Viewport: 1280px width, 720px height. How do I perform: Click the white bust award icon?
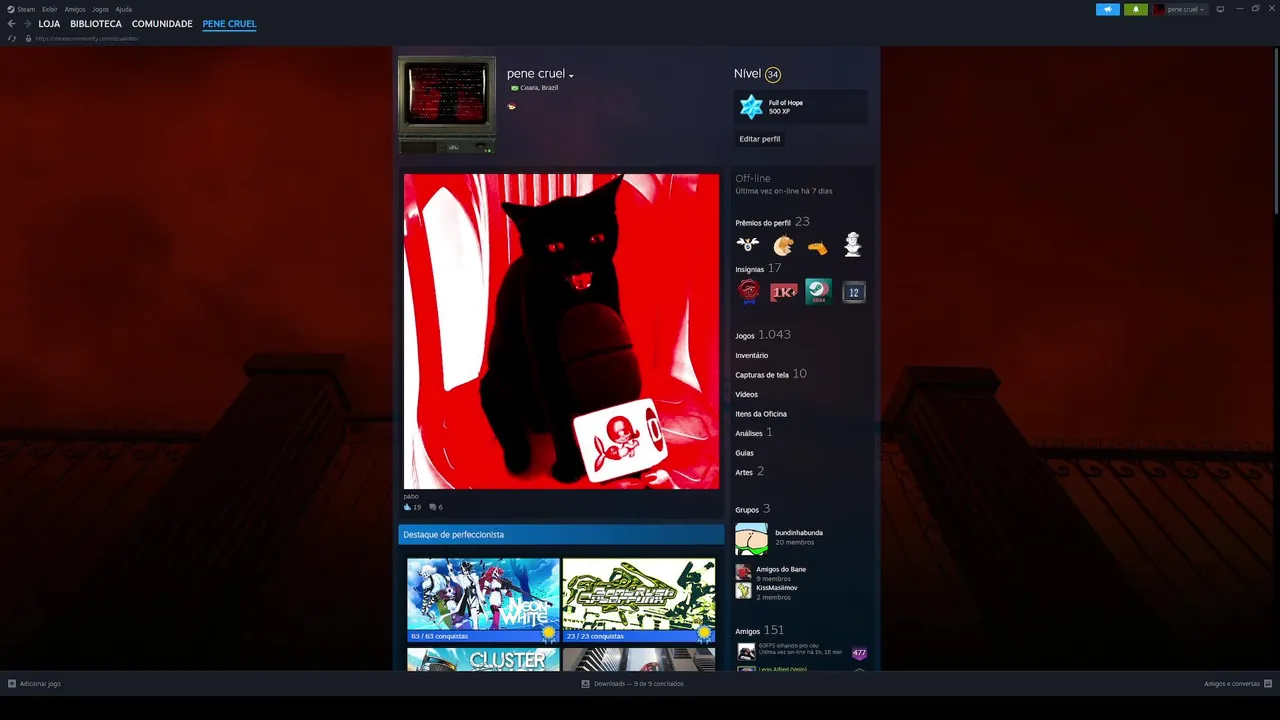pyautogui.click(x=852, y=245)
